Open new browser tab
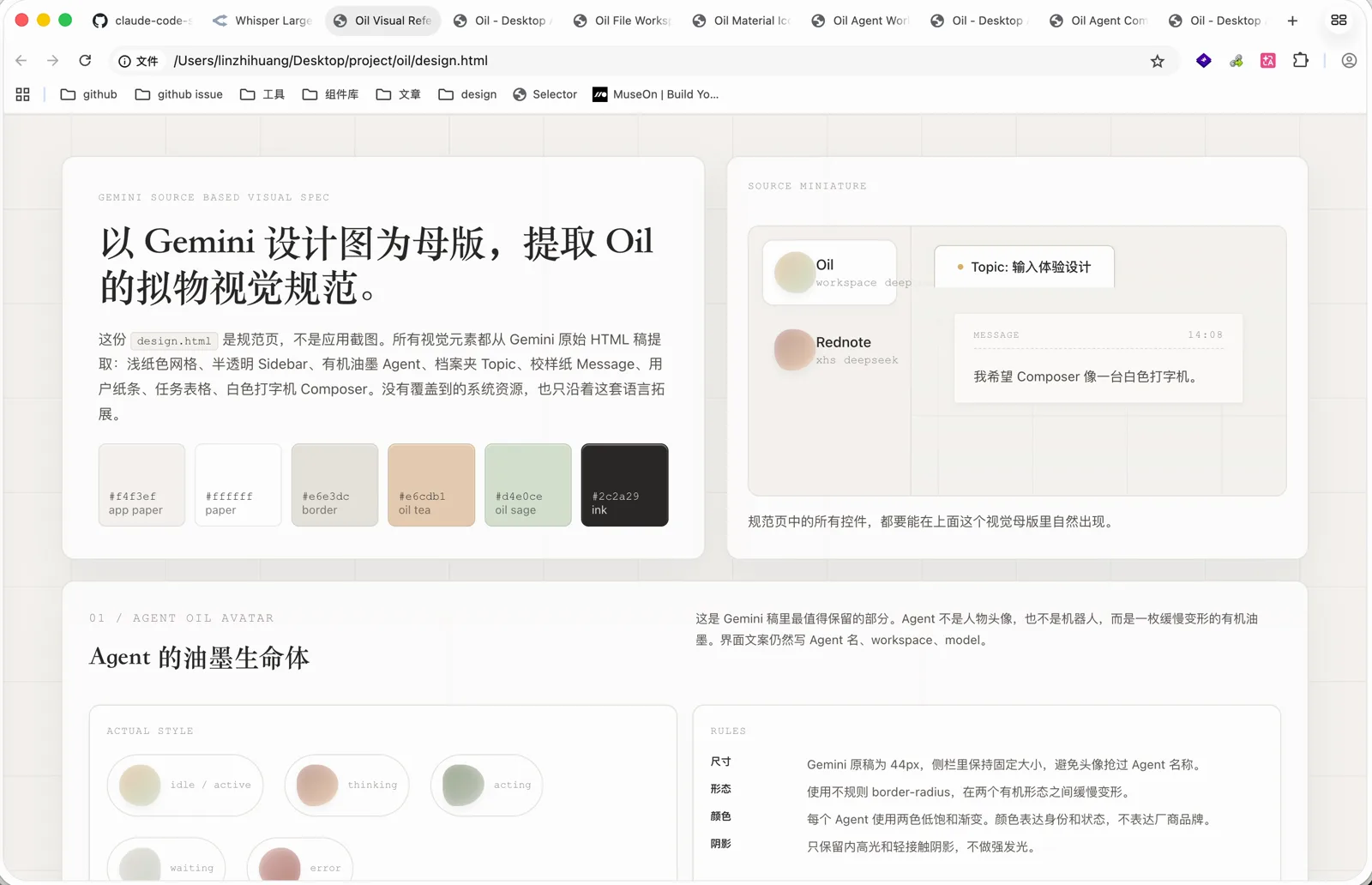 [1292, 21]
